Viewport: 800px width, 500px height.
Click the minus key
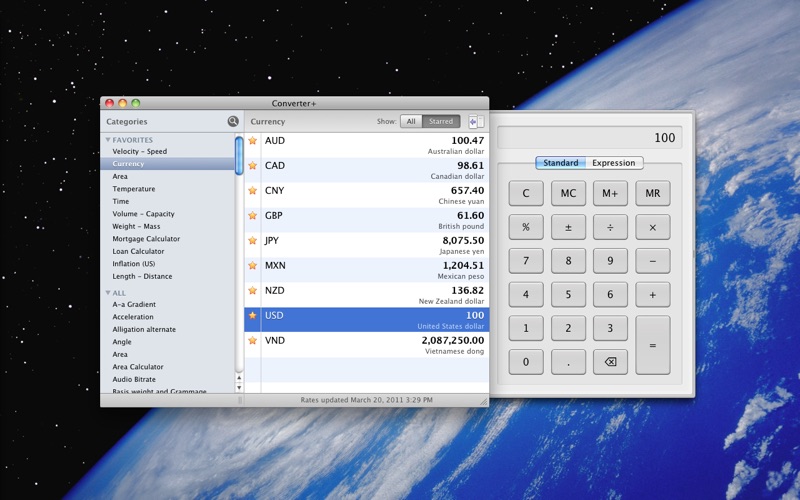[653, 261]
